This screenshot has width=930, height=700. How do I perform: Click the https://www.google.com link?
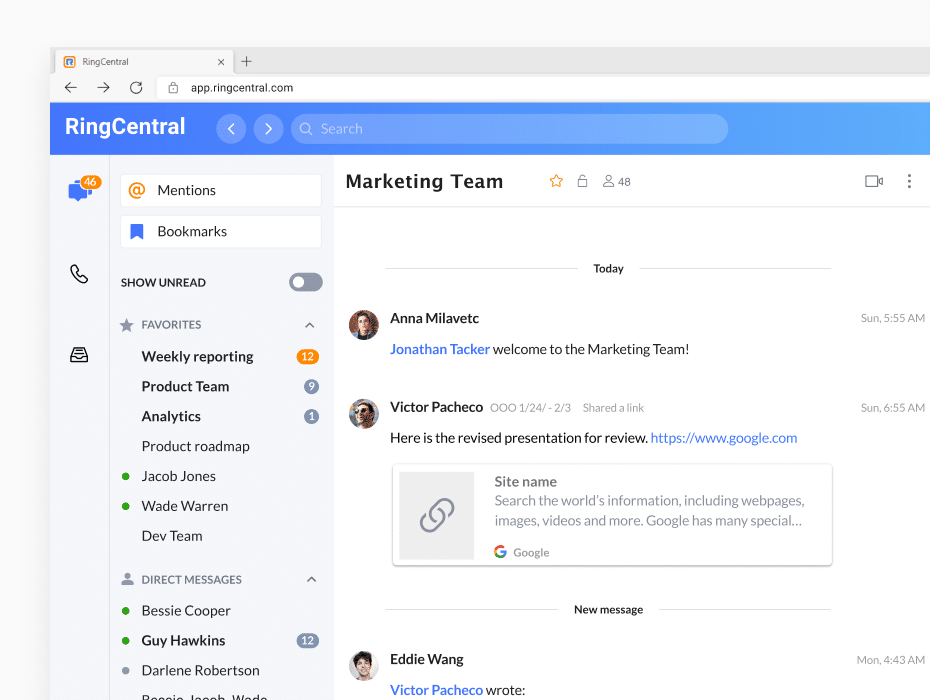[x=723, y=438]
